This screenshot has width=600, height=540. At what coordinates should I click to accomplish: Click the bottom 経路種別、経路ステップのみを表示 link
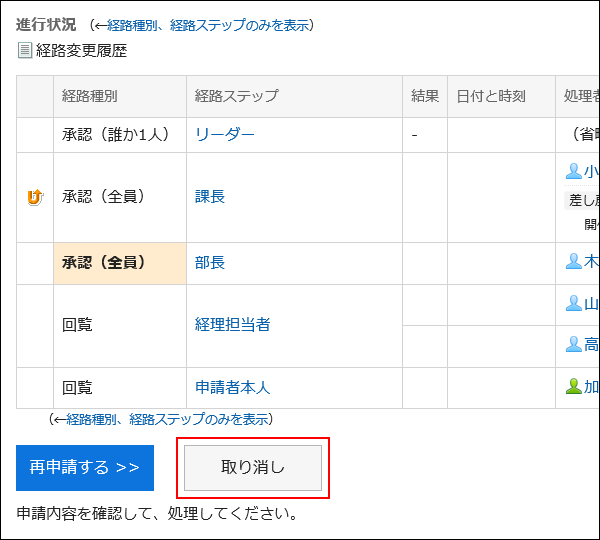pos(167,419)
